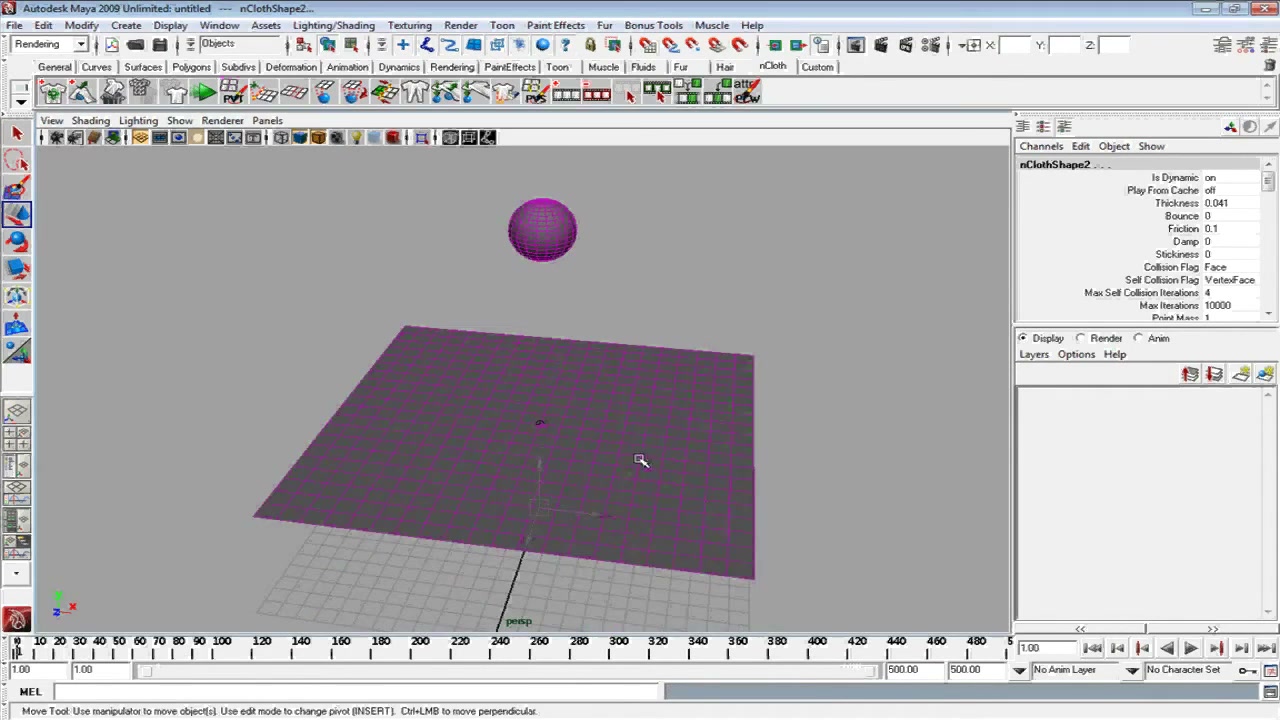Open the viewport Panels menu
Viewport: 1280px width, 720px height.
point(267,120)
